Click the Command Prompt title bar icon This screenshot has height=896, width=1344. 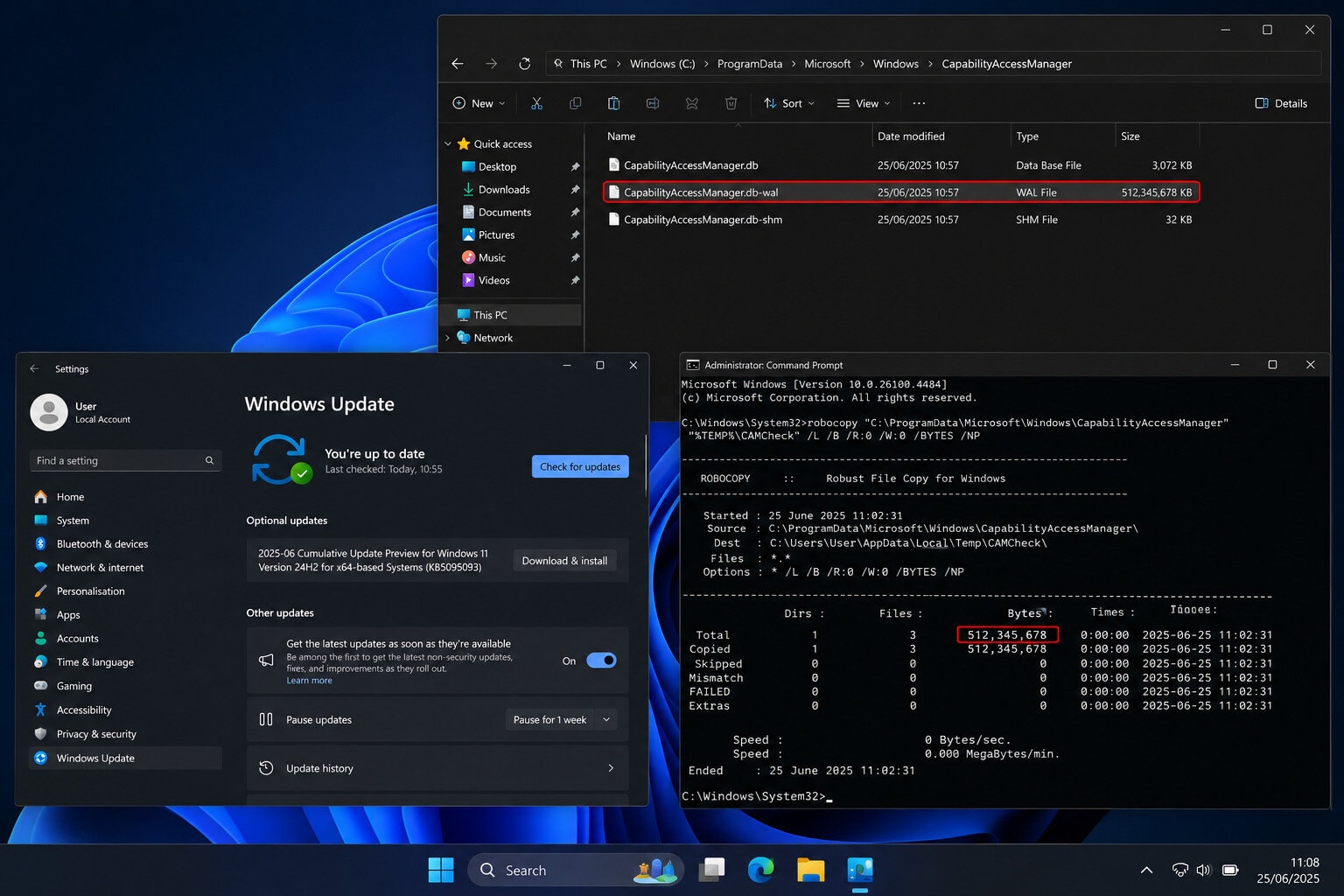tap(693, 365)
